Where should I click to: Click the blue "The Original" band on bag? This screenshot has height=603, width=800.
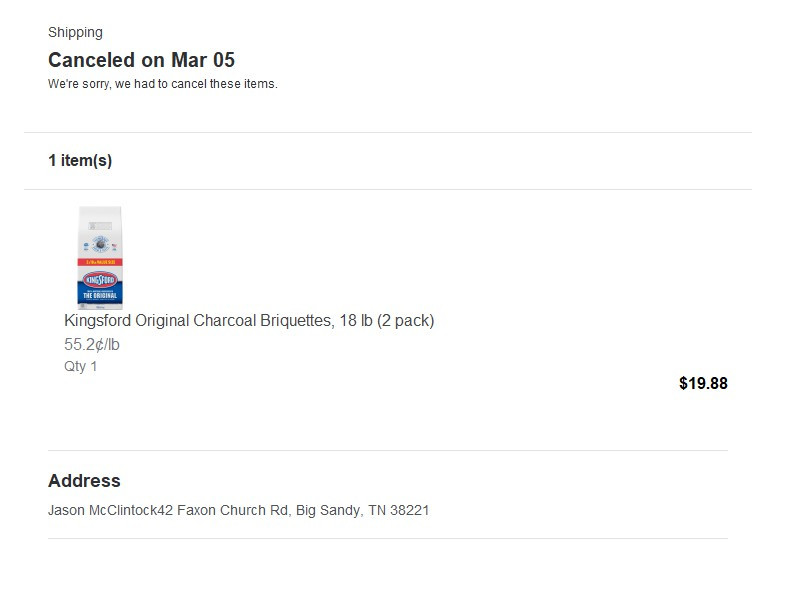tap(100, 296)
